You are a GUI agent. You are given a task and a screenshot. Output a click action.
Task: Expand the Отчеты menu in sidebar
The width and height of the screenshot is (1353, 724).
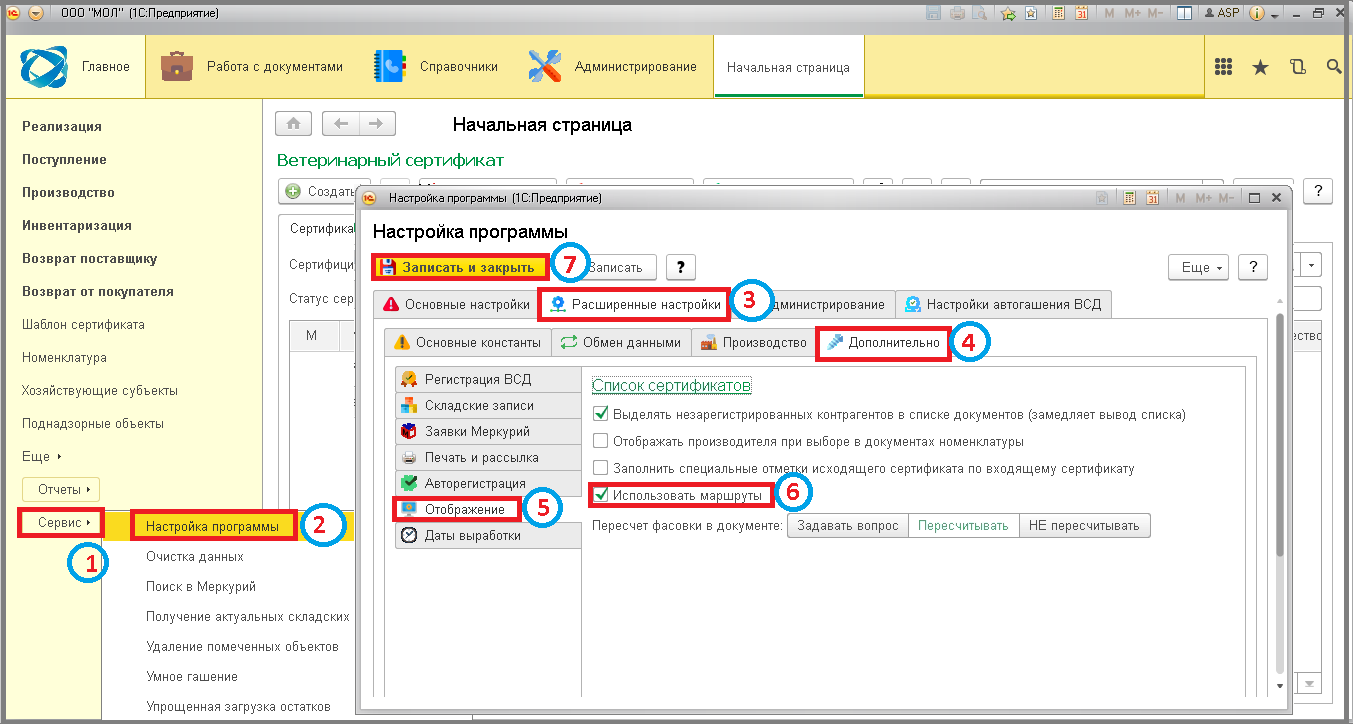tap(61, 489)
